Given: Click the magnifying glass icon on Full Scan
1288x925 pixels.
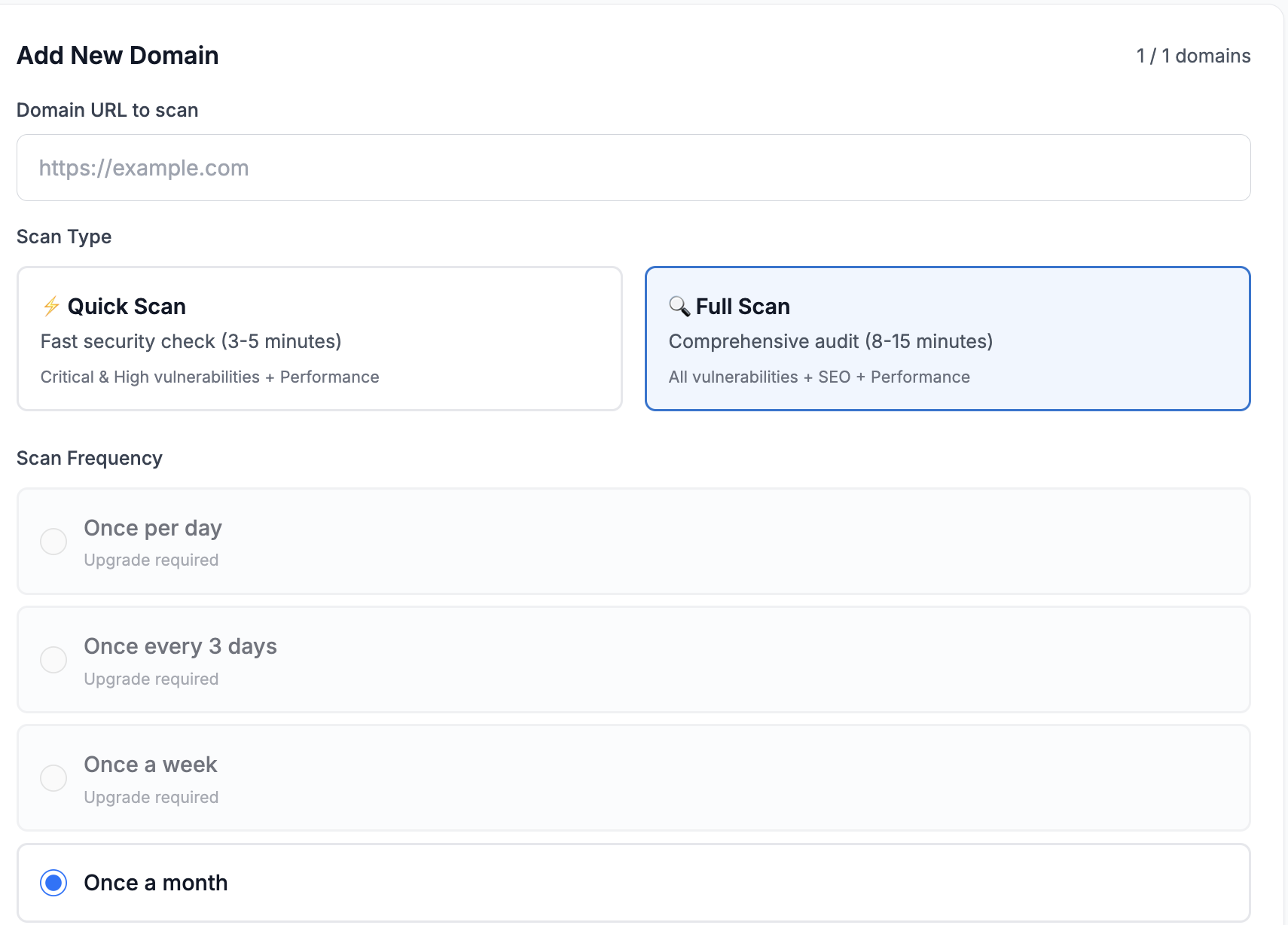Looking at the screenshot, I should coord(679,306).
